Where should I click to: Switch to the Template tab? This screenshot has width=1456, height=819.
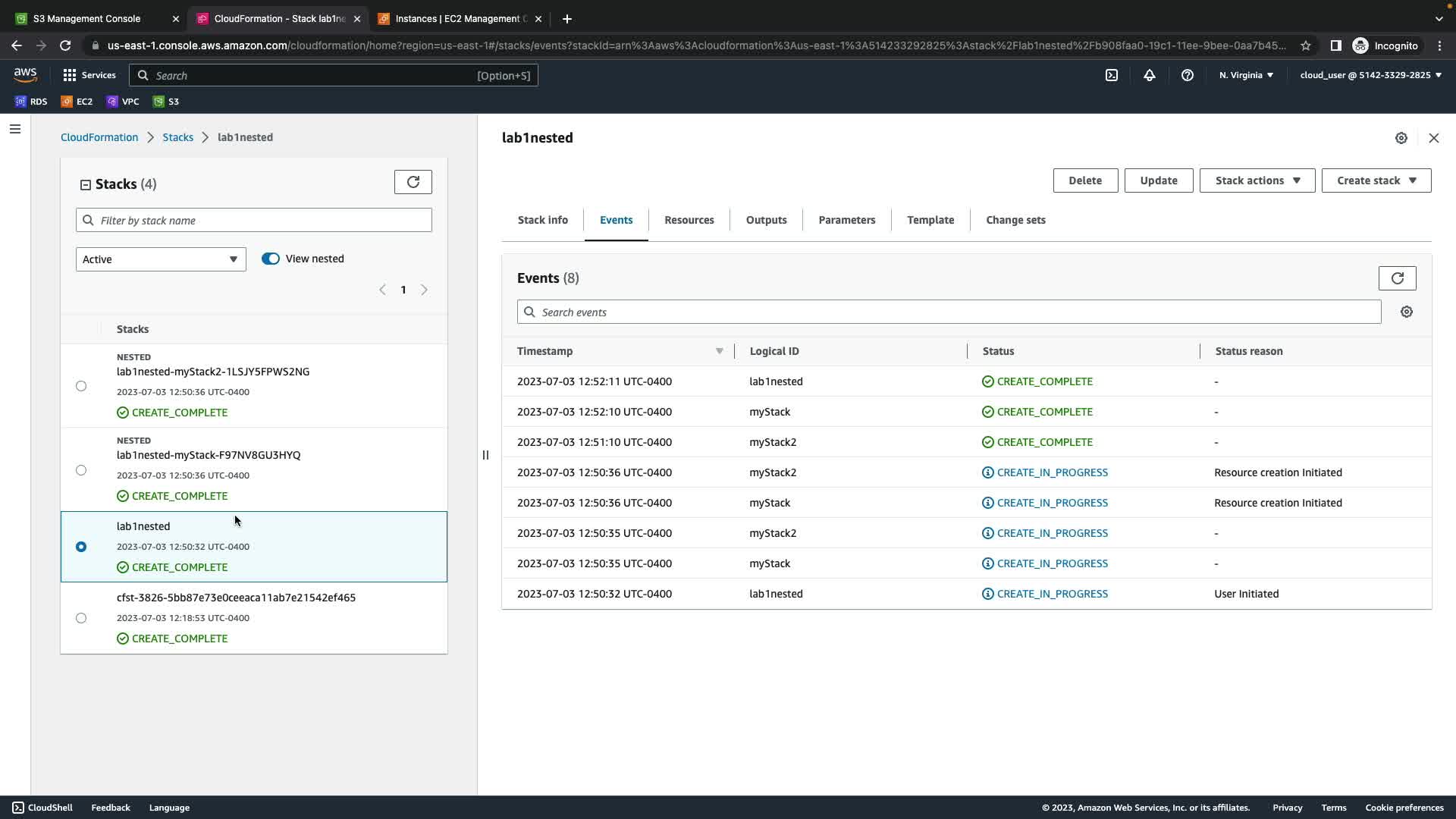click(930, 220)
